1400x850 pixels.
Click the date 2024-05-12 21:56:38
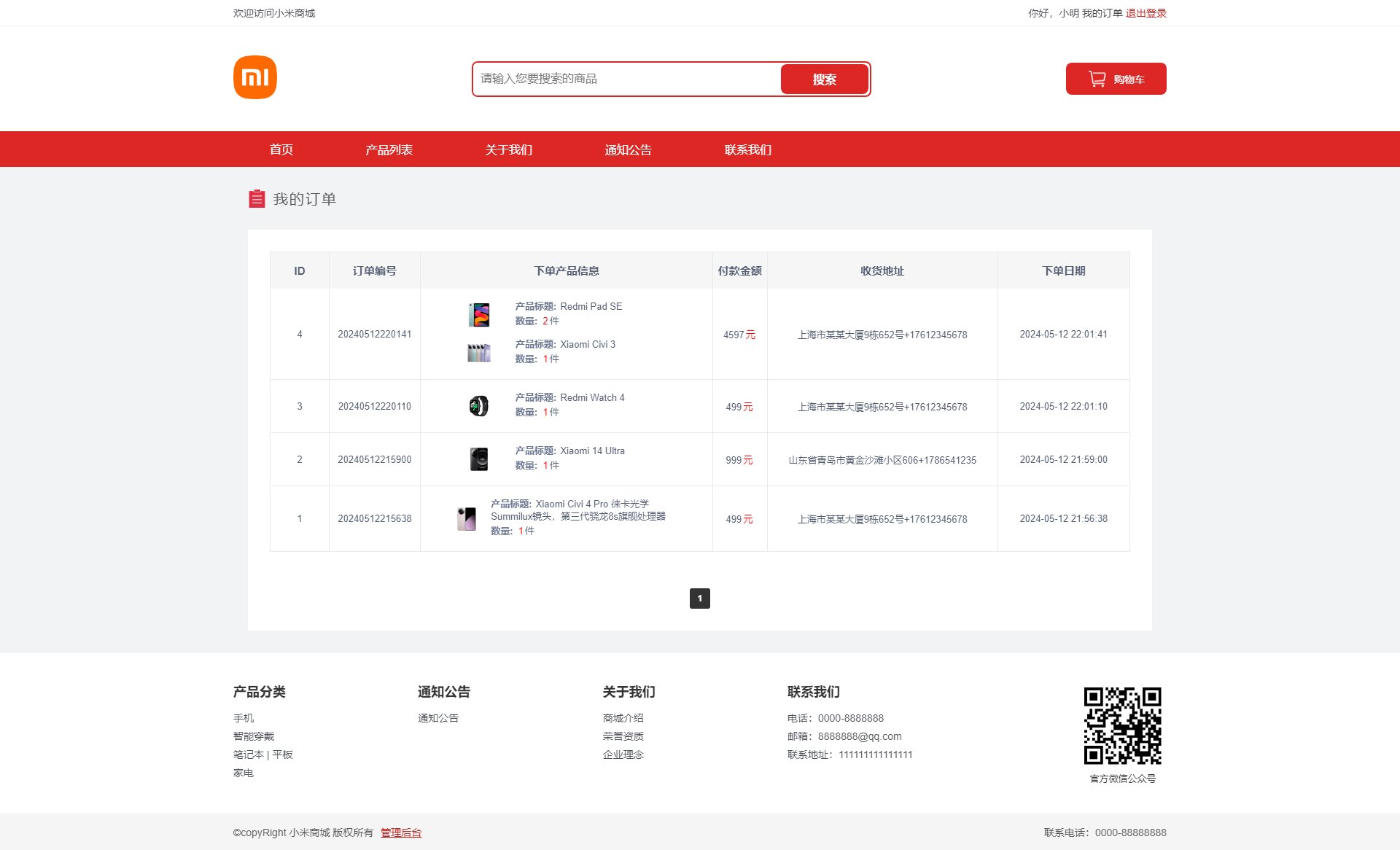(x=1064, y=518)
